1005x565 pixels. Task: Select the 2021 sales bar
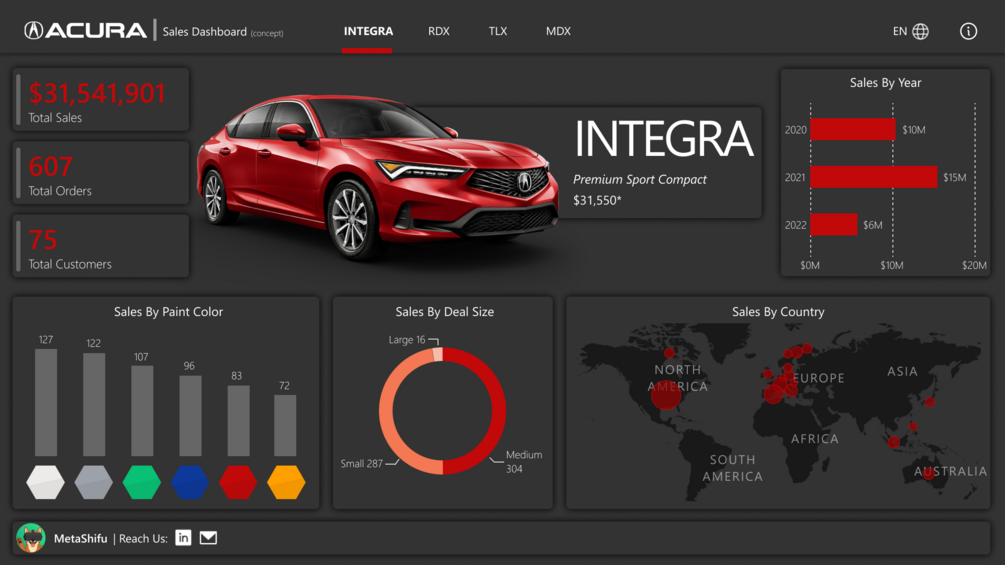point(874,177)
